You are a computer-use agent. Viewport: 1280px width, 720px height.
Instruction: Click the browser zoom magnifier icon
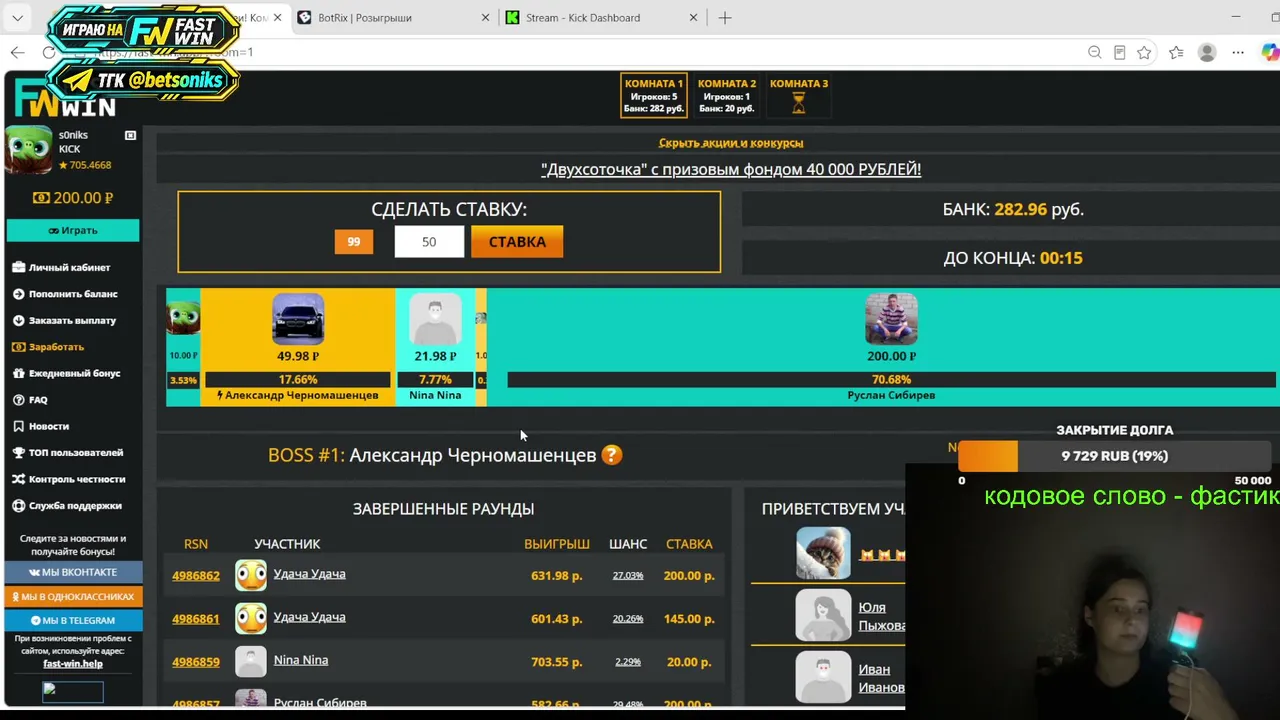tap(1095, 52)
